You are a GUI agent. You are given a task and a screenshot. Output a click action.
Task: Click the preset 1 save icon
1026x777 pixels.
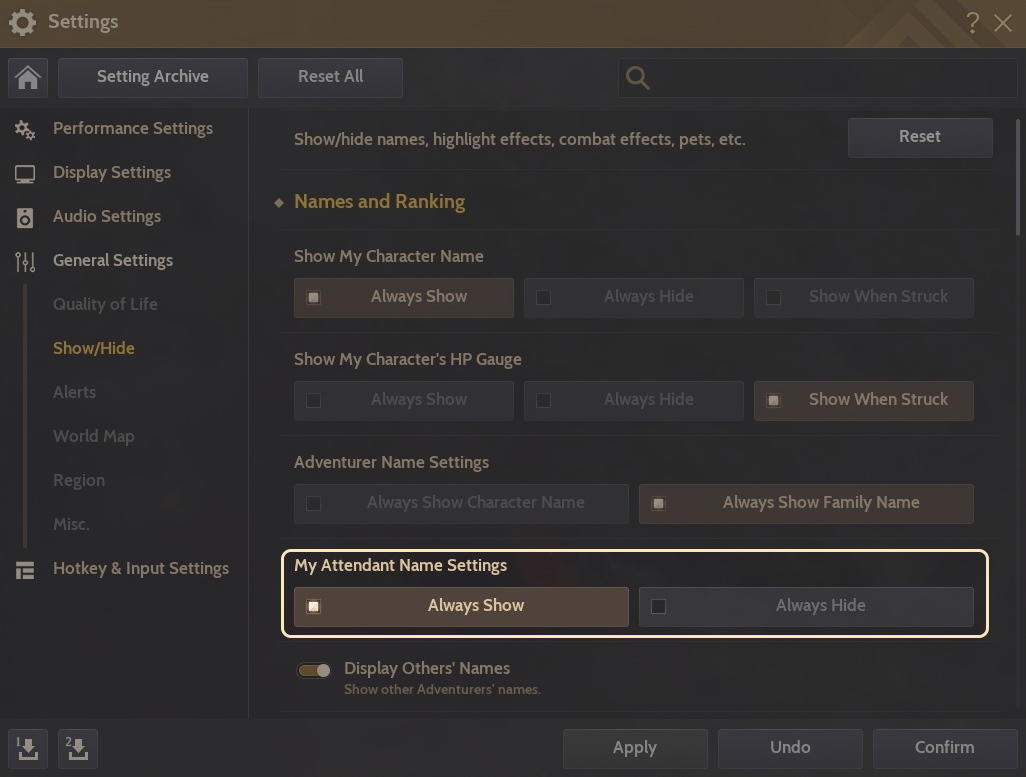(x=28, y=748)
